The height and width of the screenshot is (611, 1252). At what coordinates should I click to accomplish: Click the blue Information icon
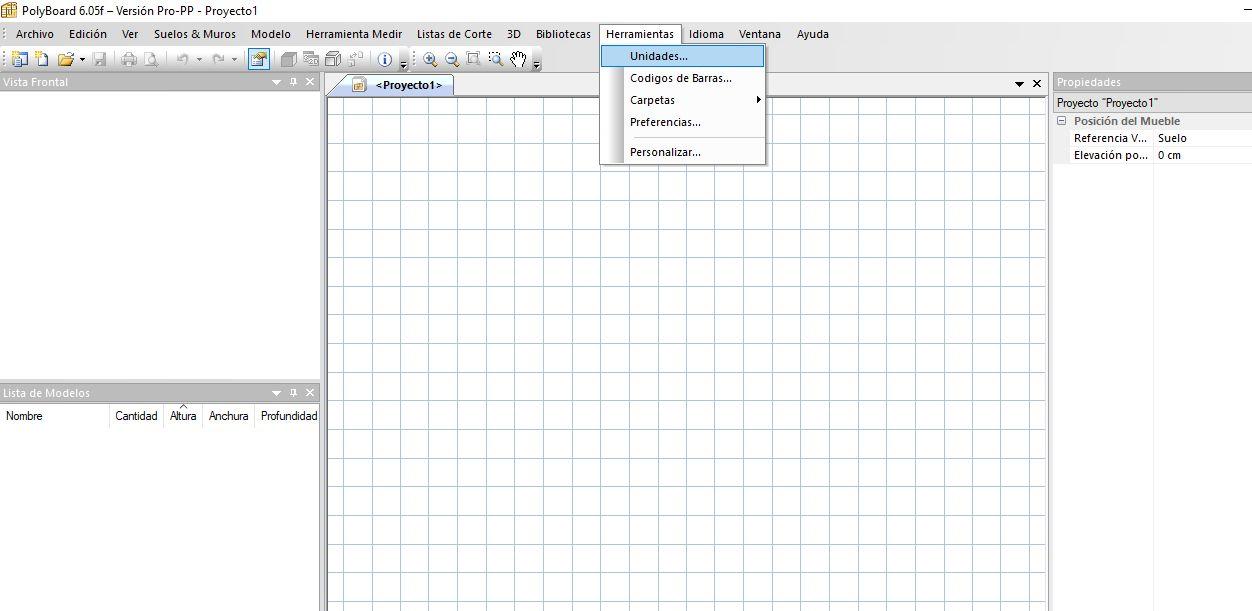pos(384,59)
